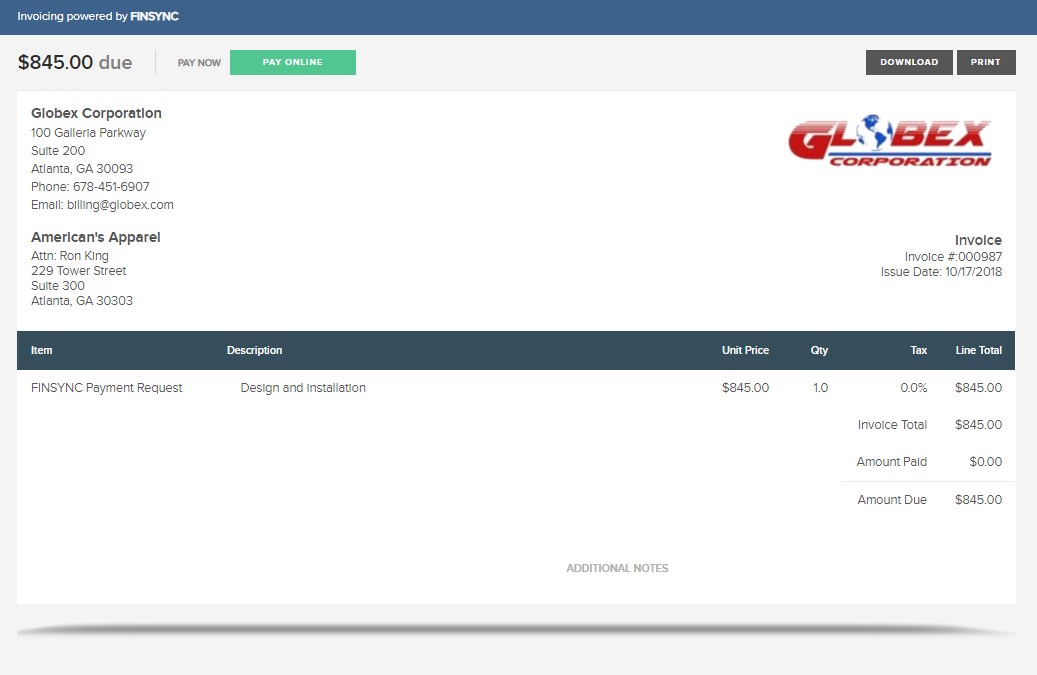Select the FINSYNC Payment Request item cell
This screenshot has height=675, width=1037.
106,388
